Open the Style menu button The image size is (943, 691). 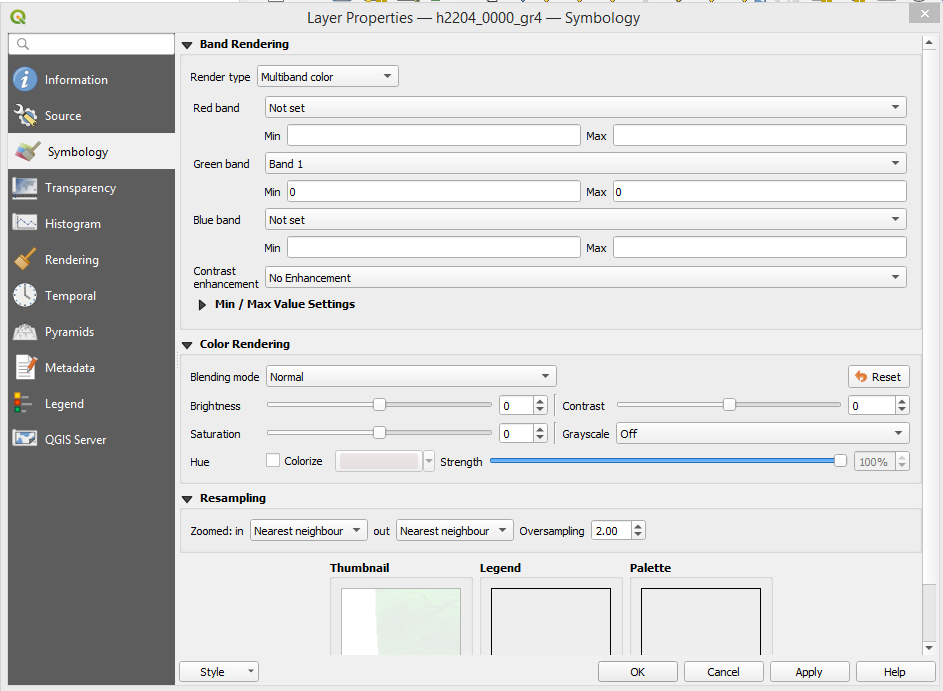(219, 672)
